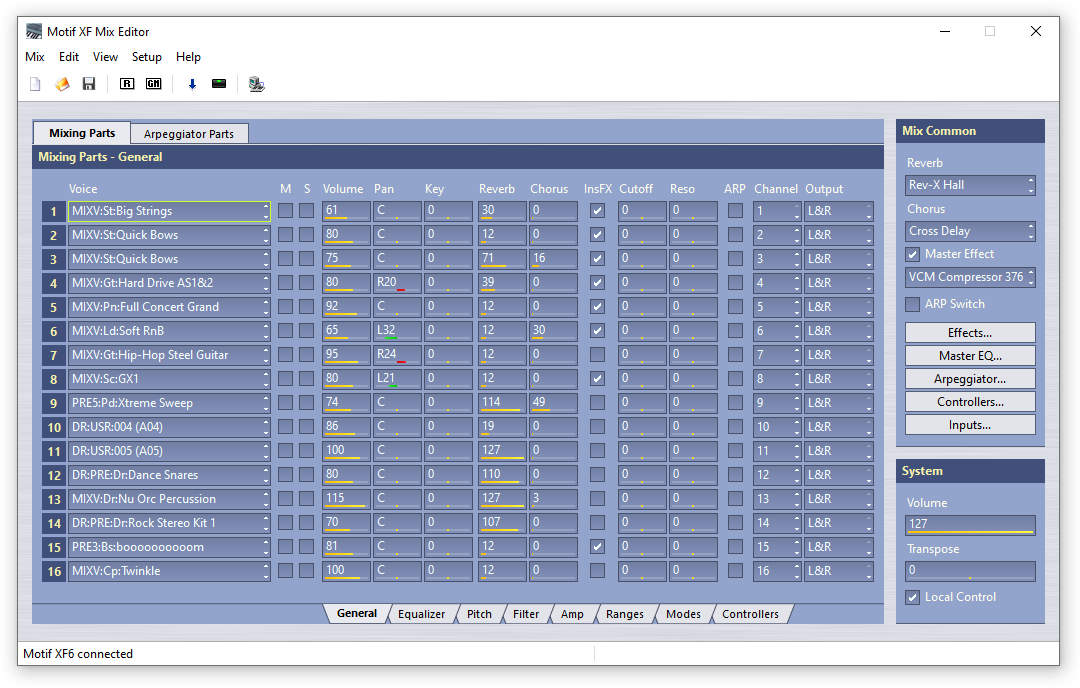Click the Controllers... button in Mix Common
Screen dimensions: 1080x688
point(970,402)
